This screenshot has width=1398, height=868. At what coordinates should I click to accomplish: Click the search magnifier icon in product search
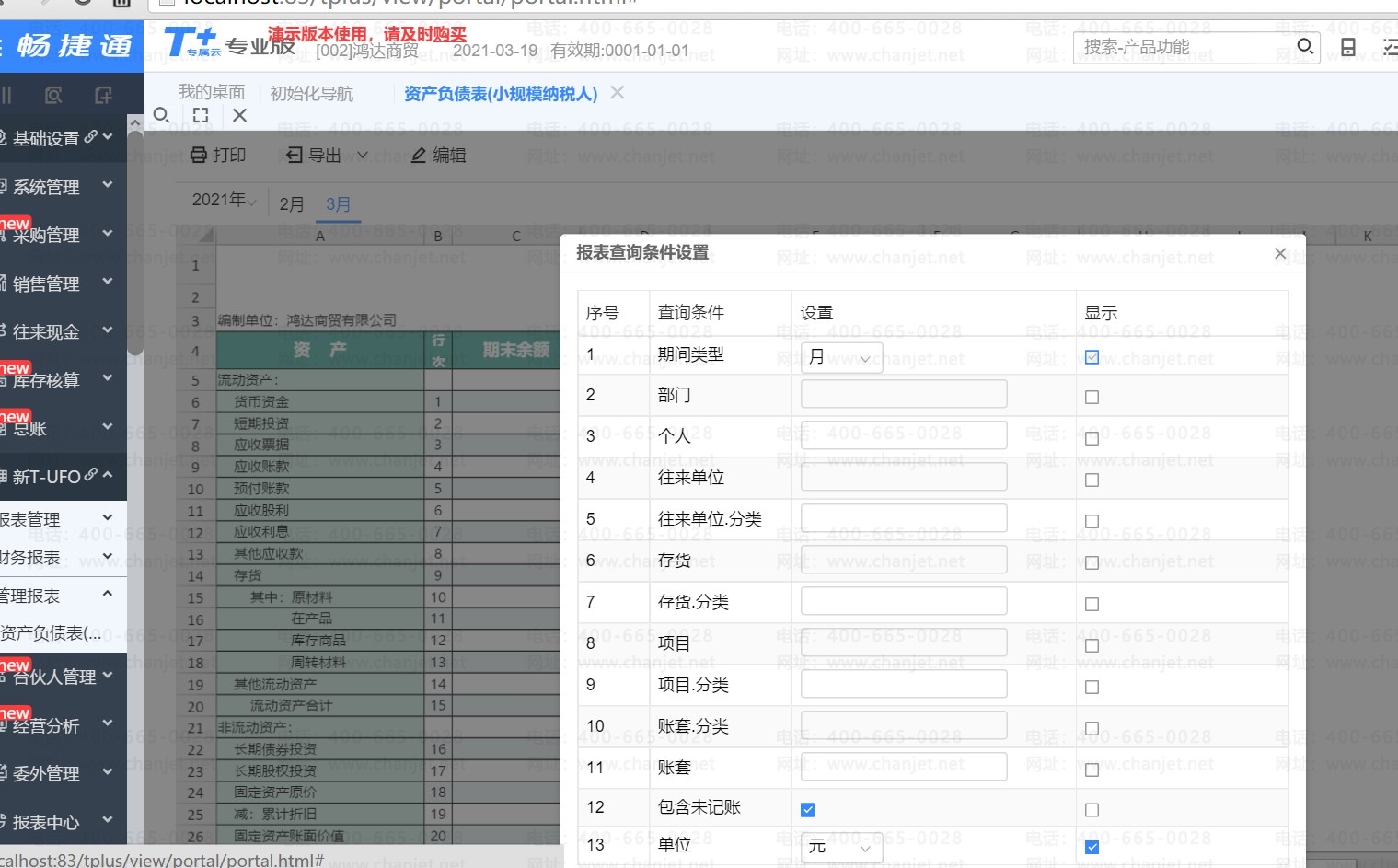pyautogui.click(x=1304, y=46)
